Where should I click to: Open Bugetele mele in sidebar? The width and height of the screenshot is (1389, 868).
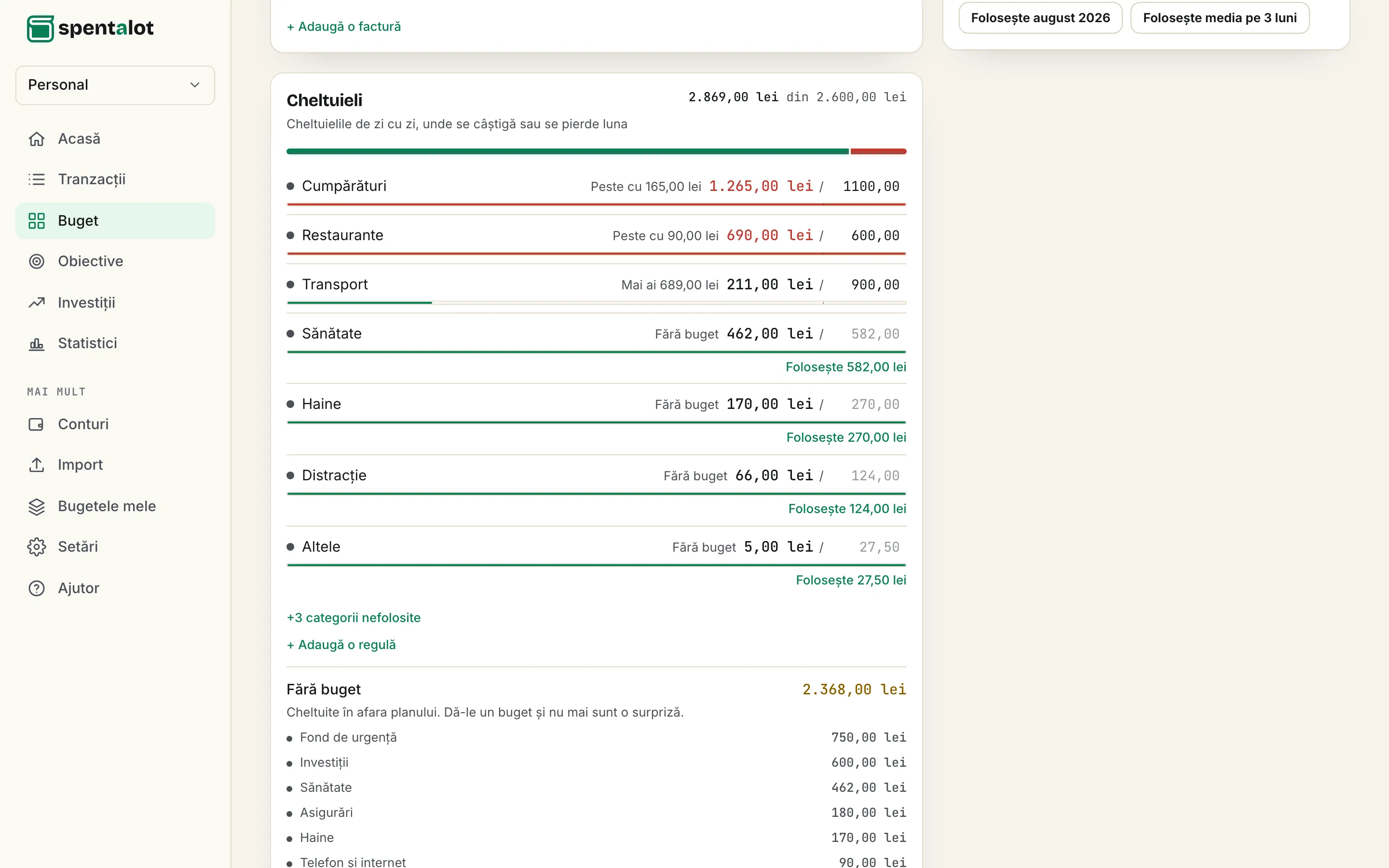(x=115, y=506)
